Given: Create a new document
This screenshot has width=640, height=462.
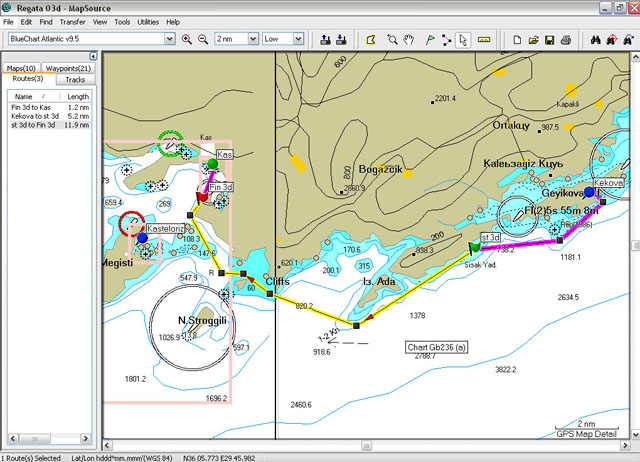Looking at the screenshot, I should click(517, 40).
